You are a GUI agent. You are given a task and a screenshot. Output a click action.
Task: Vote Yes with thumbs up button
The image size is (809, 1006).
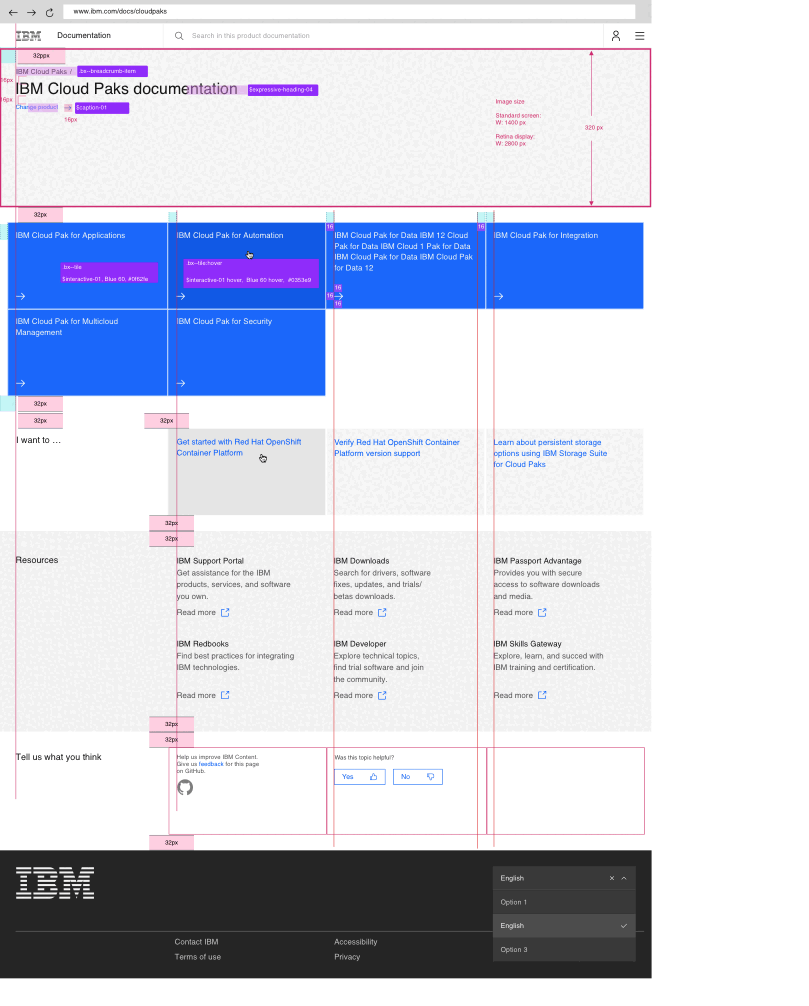[359, 777]
